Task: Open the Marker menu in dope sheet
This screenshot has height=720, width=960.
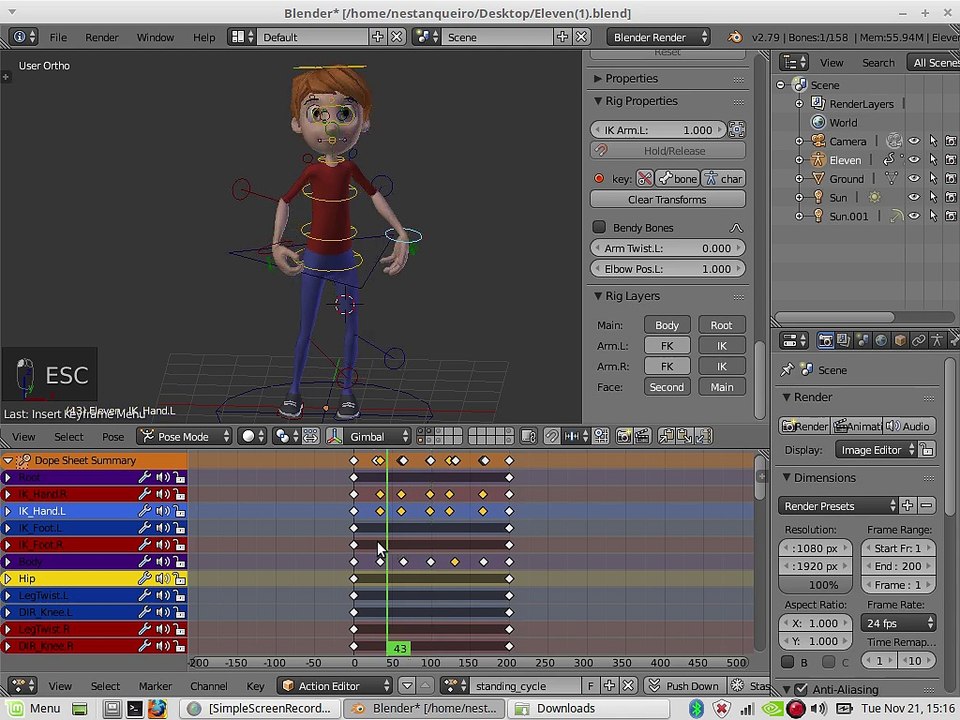Action: (155, 686)
